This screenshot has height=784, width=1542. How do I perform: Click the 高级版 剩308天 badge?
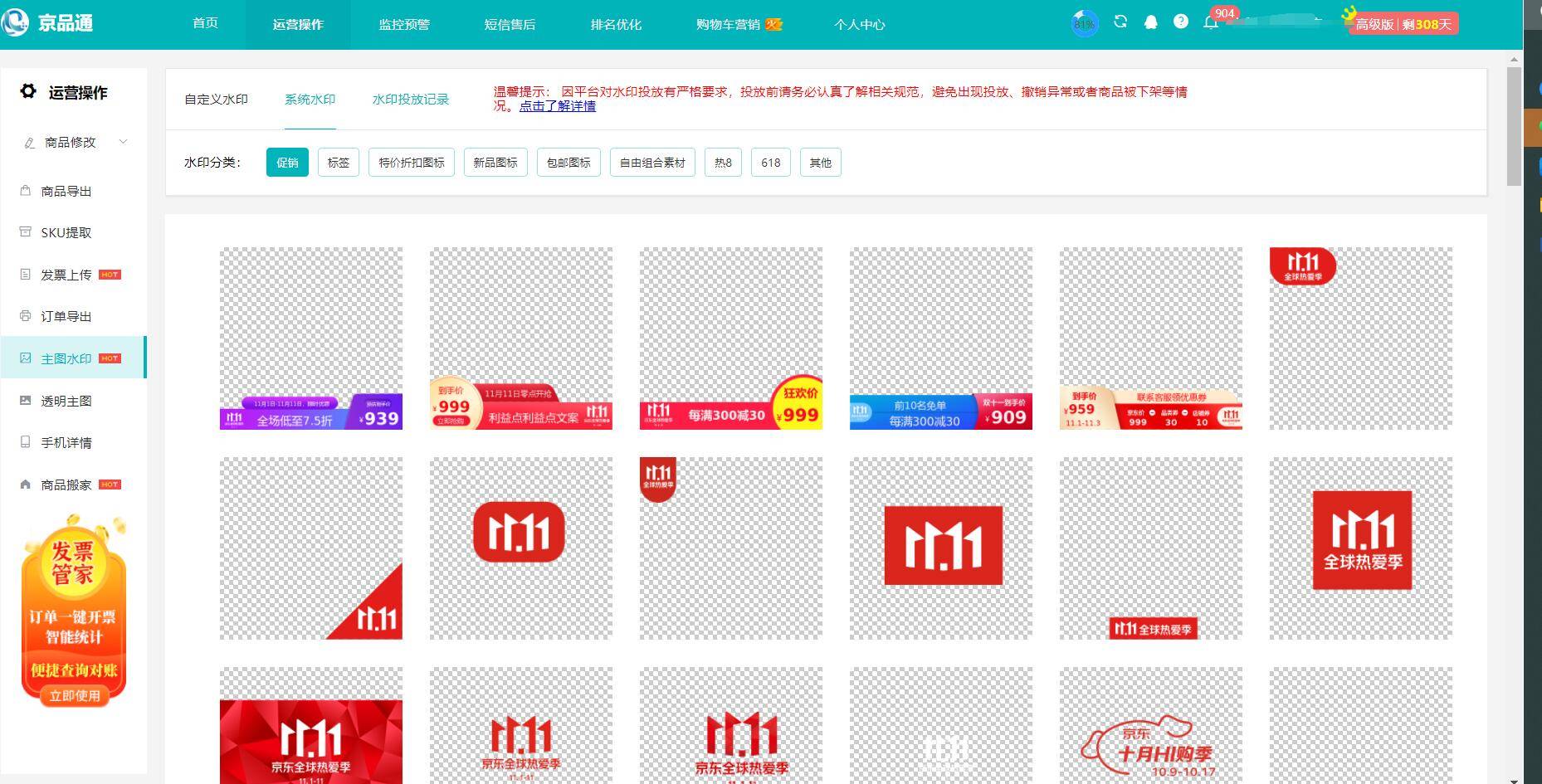(1403, 24)
